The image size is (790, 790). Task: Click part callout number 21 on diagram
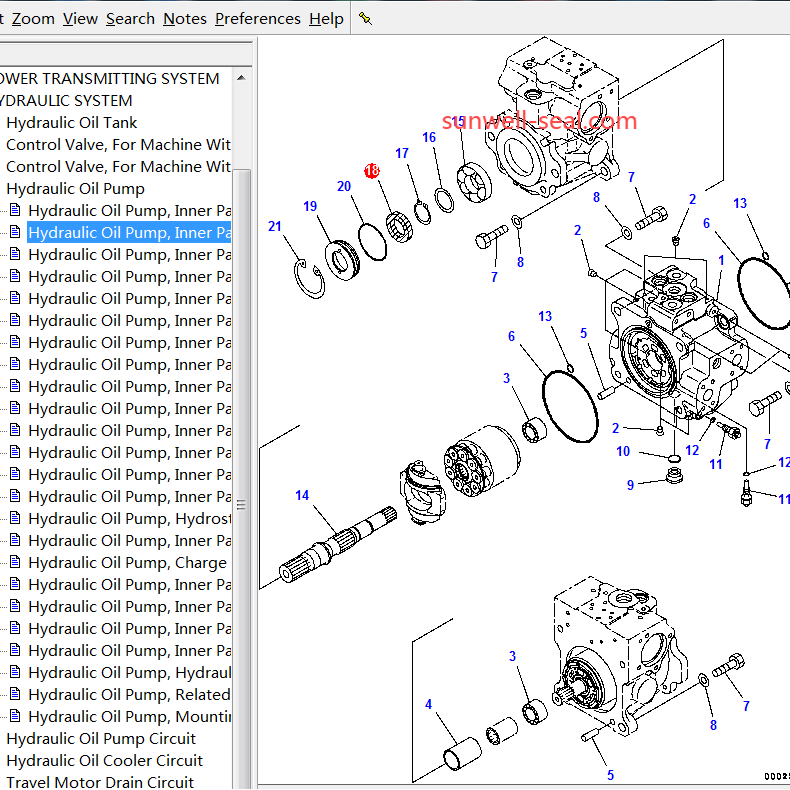[275, 227]
